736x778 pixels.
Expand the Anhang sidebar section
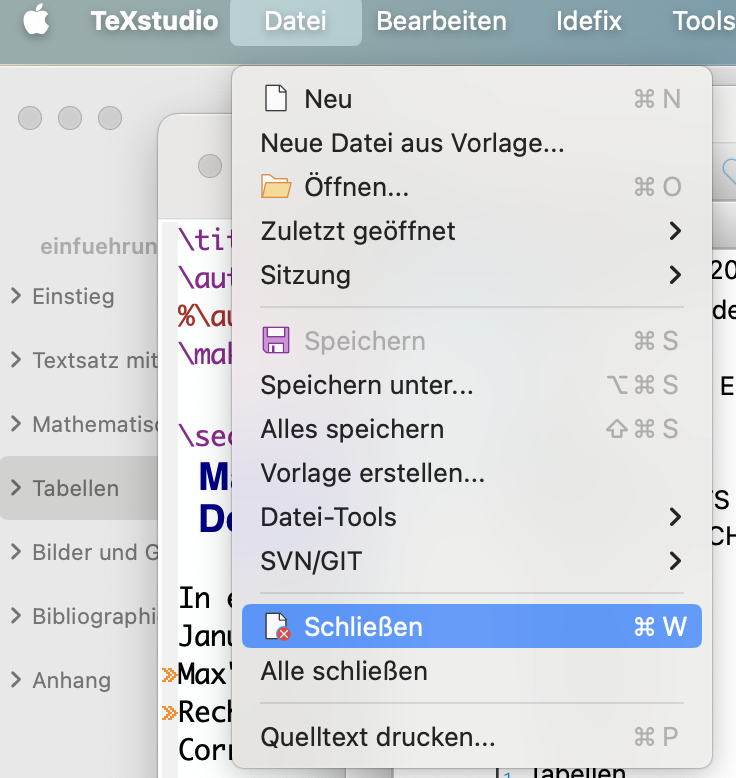pyautogui.click(x=16, y=680)
